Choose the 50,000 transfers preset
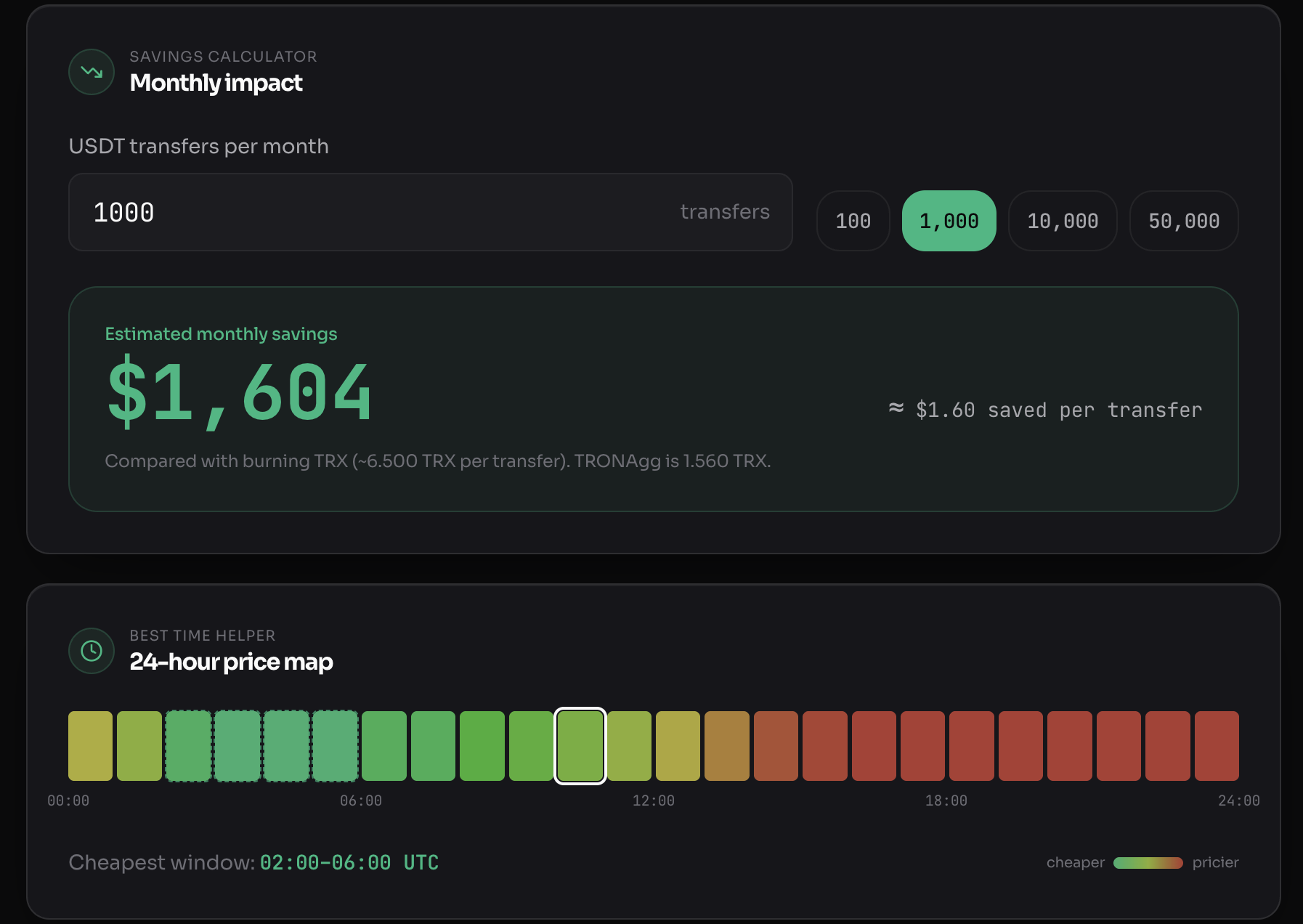Image resolution: width=1303 pixels, height=924 pixels. point(1184,221)
